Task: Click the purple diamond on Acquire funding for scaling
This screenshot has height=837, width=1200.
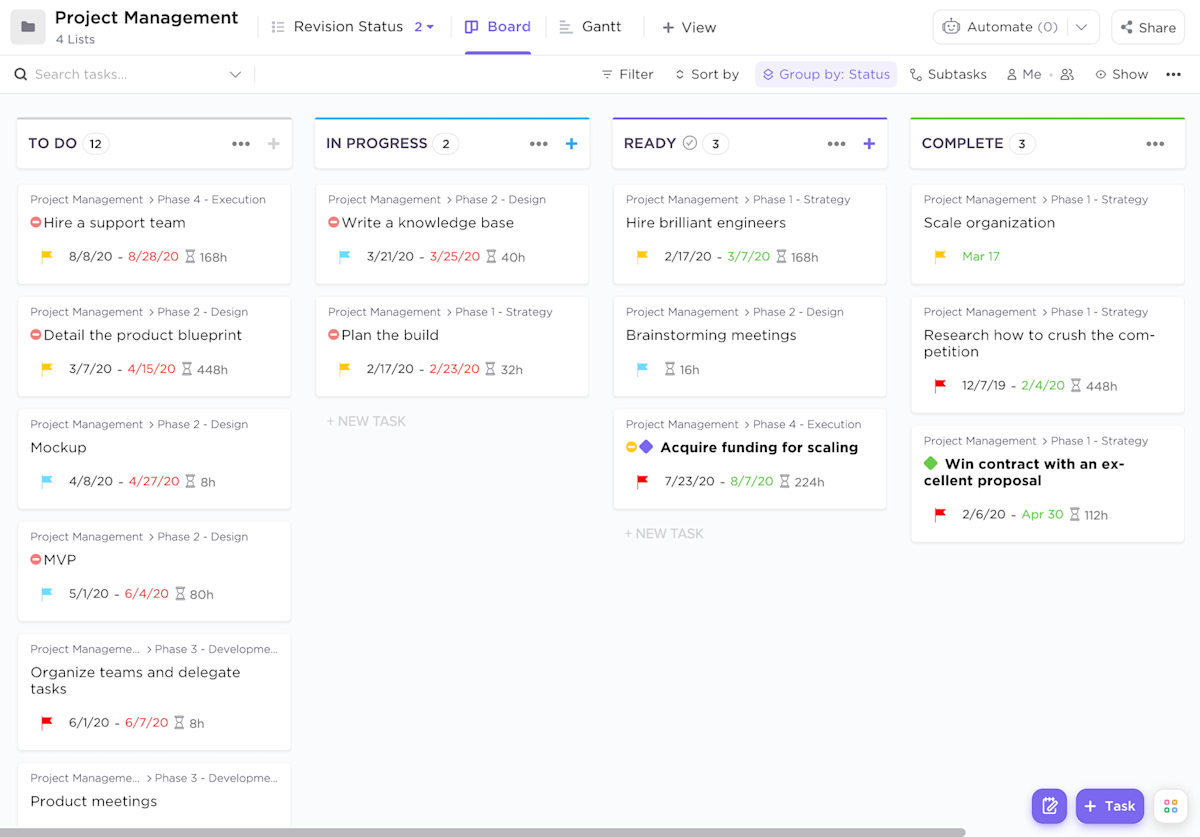Action: [x=647, y=447]
